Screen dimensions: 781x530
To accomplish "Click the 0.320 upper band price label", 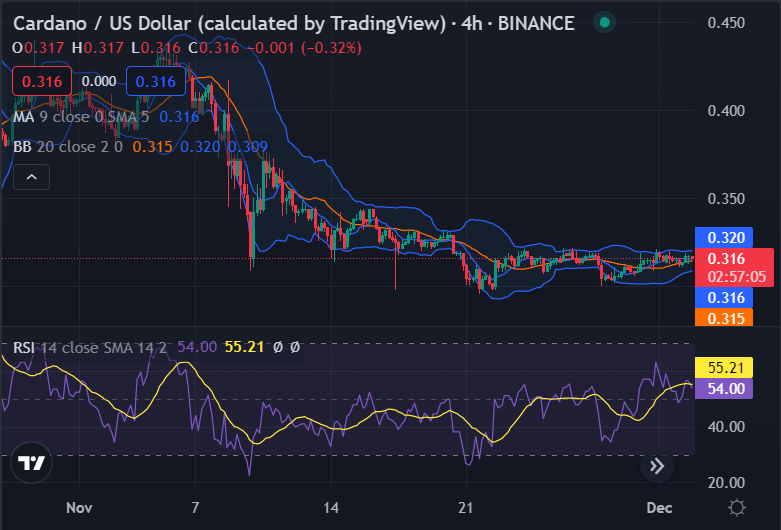I will 724,238.
